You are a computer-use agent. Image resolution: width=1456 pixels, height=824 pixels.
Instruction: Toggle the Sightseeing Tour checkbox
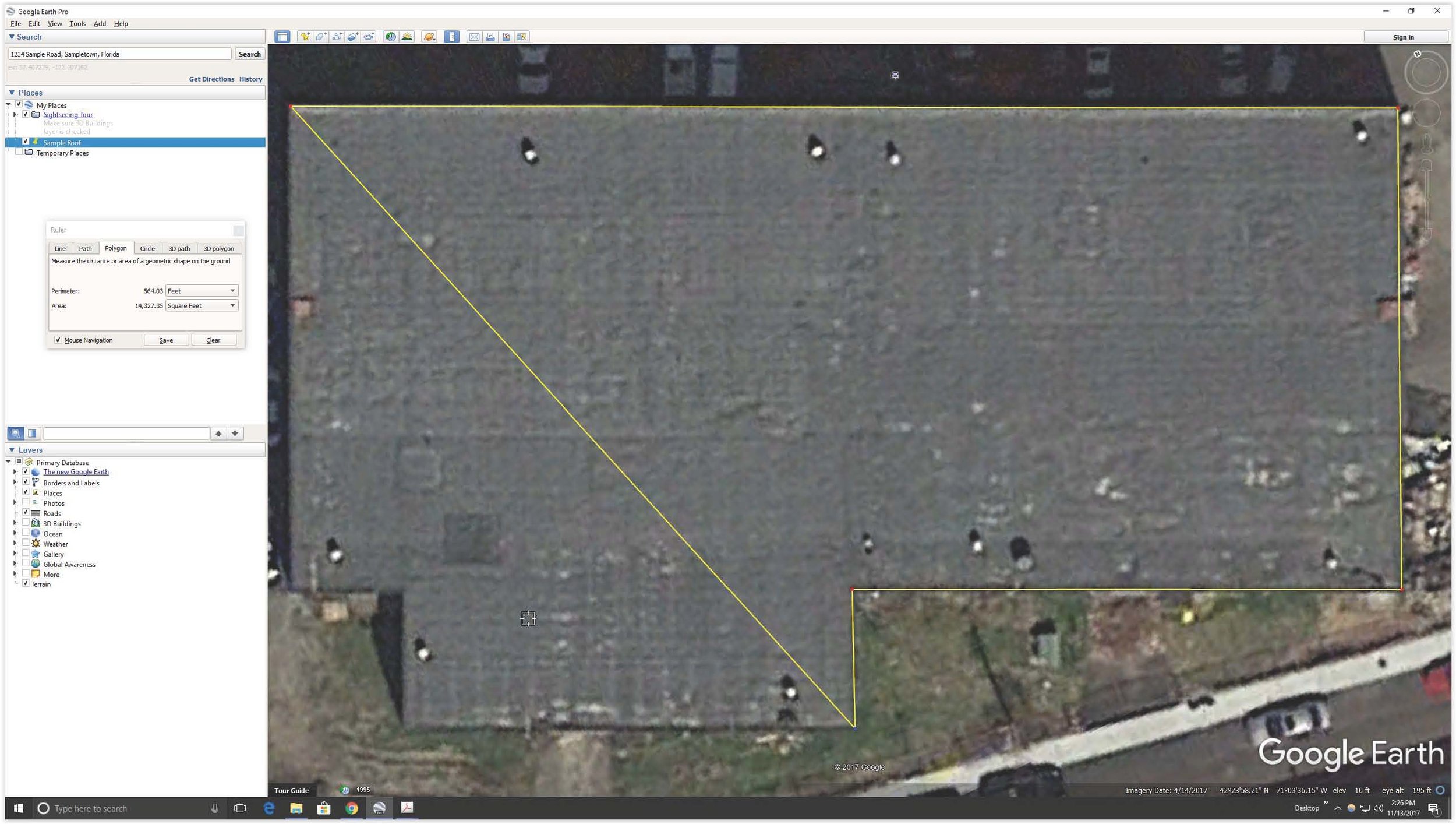click(x=26, y=114)
